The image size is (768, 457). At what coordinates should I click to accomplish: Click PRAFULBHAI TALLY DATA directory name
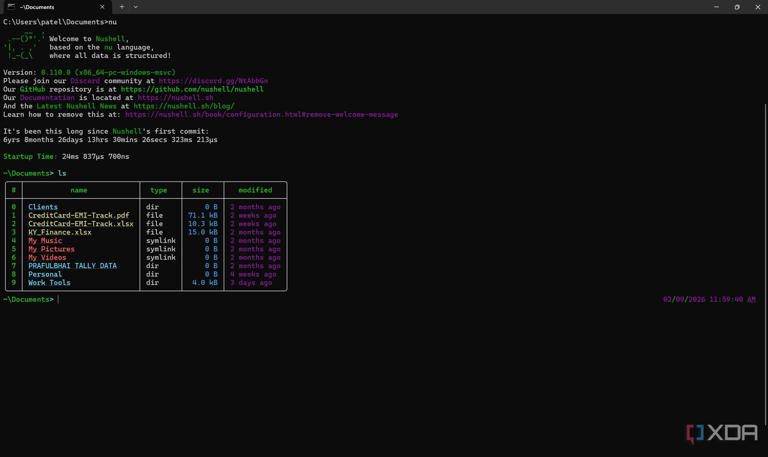pyautogui.click(x=72, y=265)
